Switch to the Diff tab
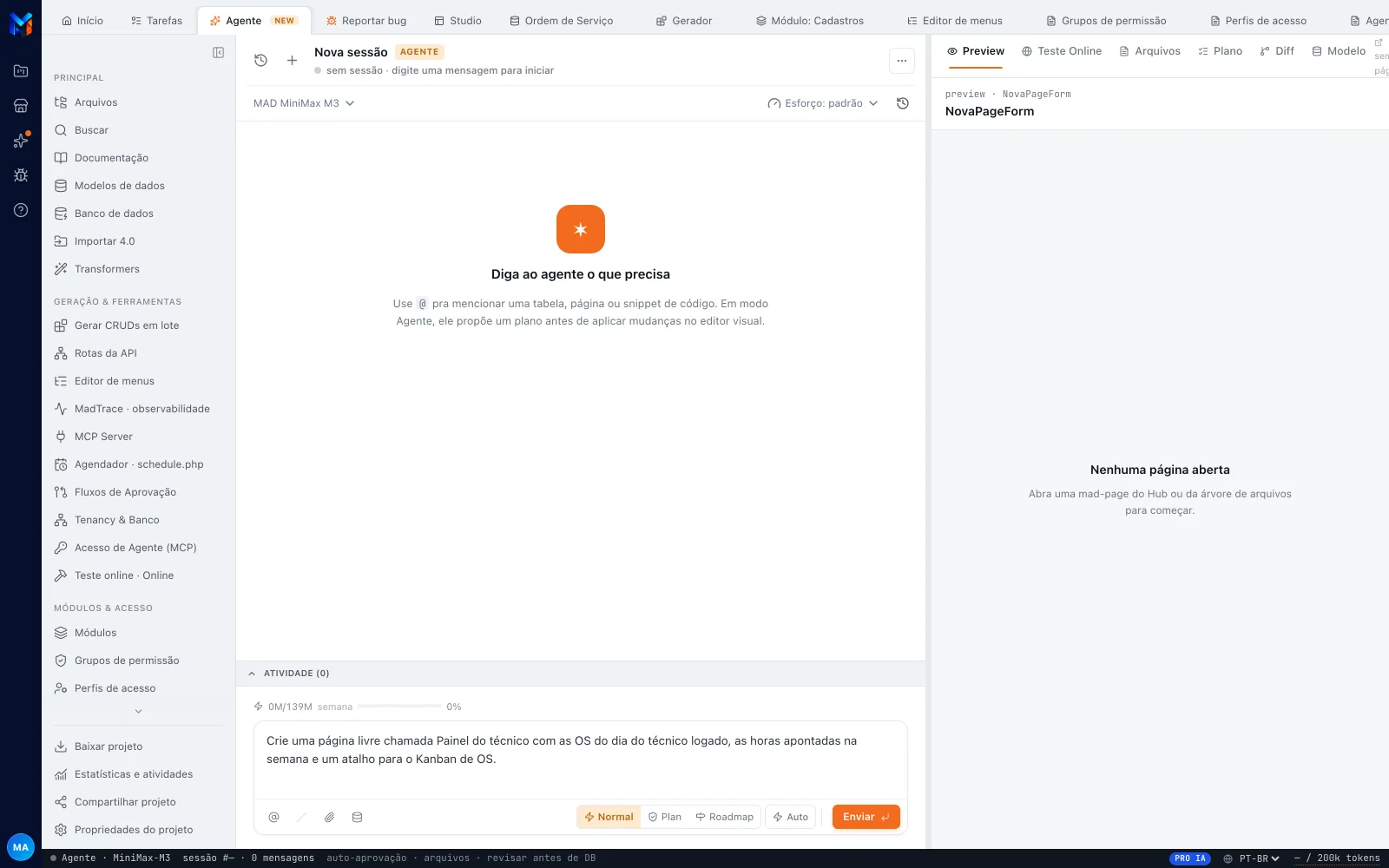 (x=1277, y=51)
